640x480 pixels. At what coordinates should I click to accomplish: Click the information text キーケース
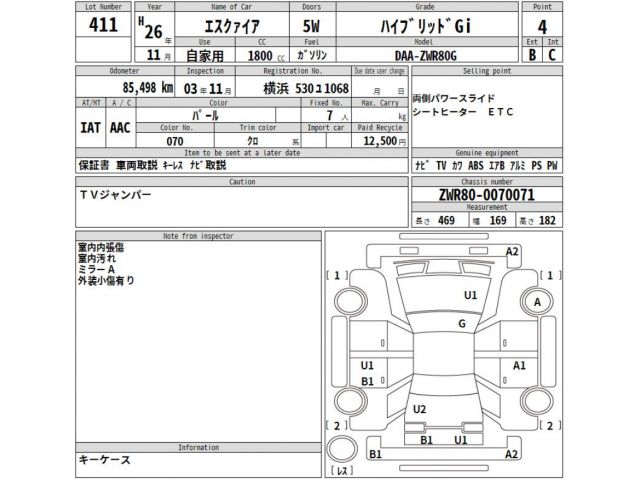(x=104, y=460)
